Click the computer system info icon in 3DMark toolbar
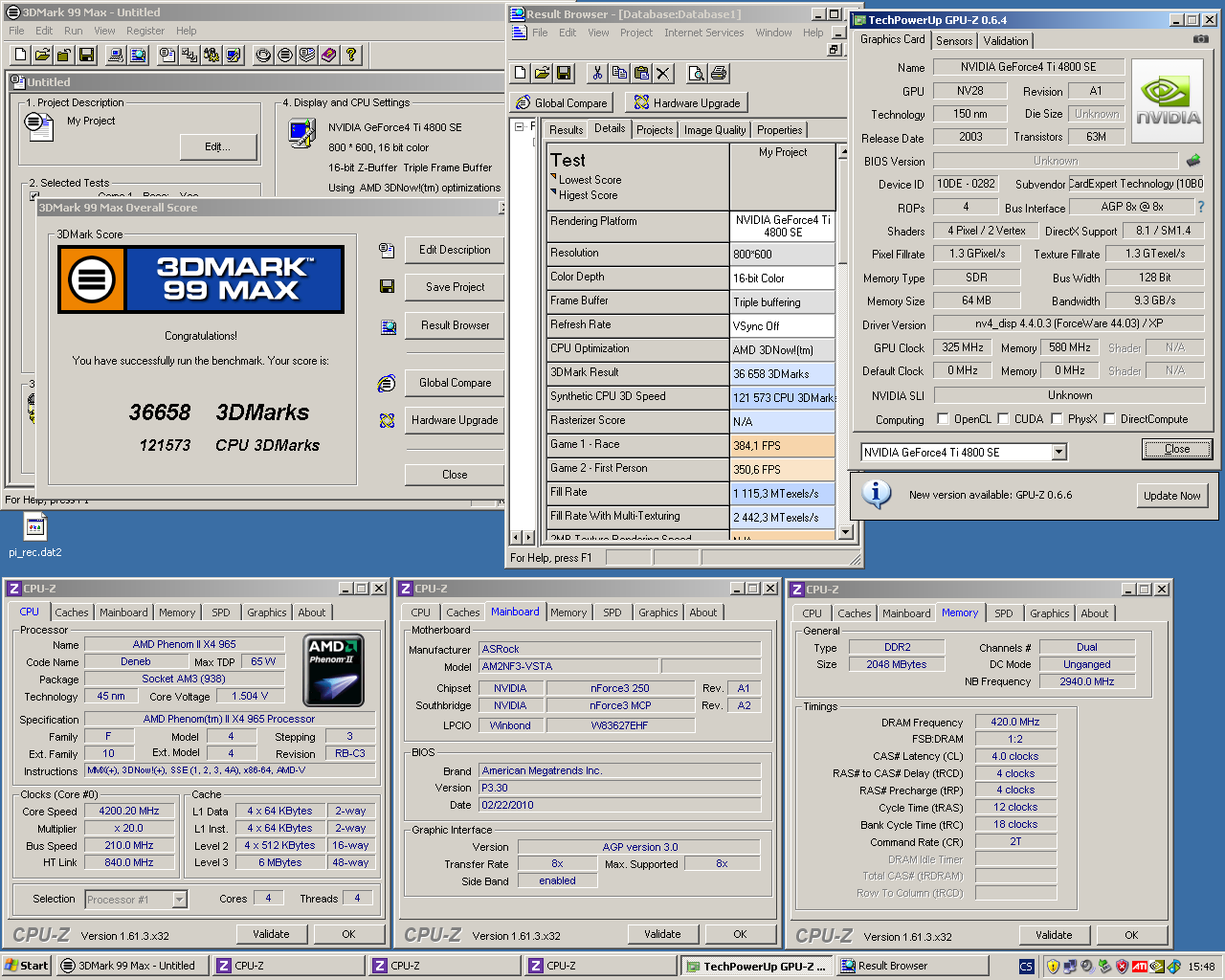This screenshot has height=980, width=1225. [116, 56]
